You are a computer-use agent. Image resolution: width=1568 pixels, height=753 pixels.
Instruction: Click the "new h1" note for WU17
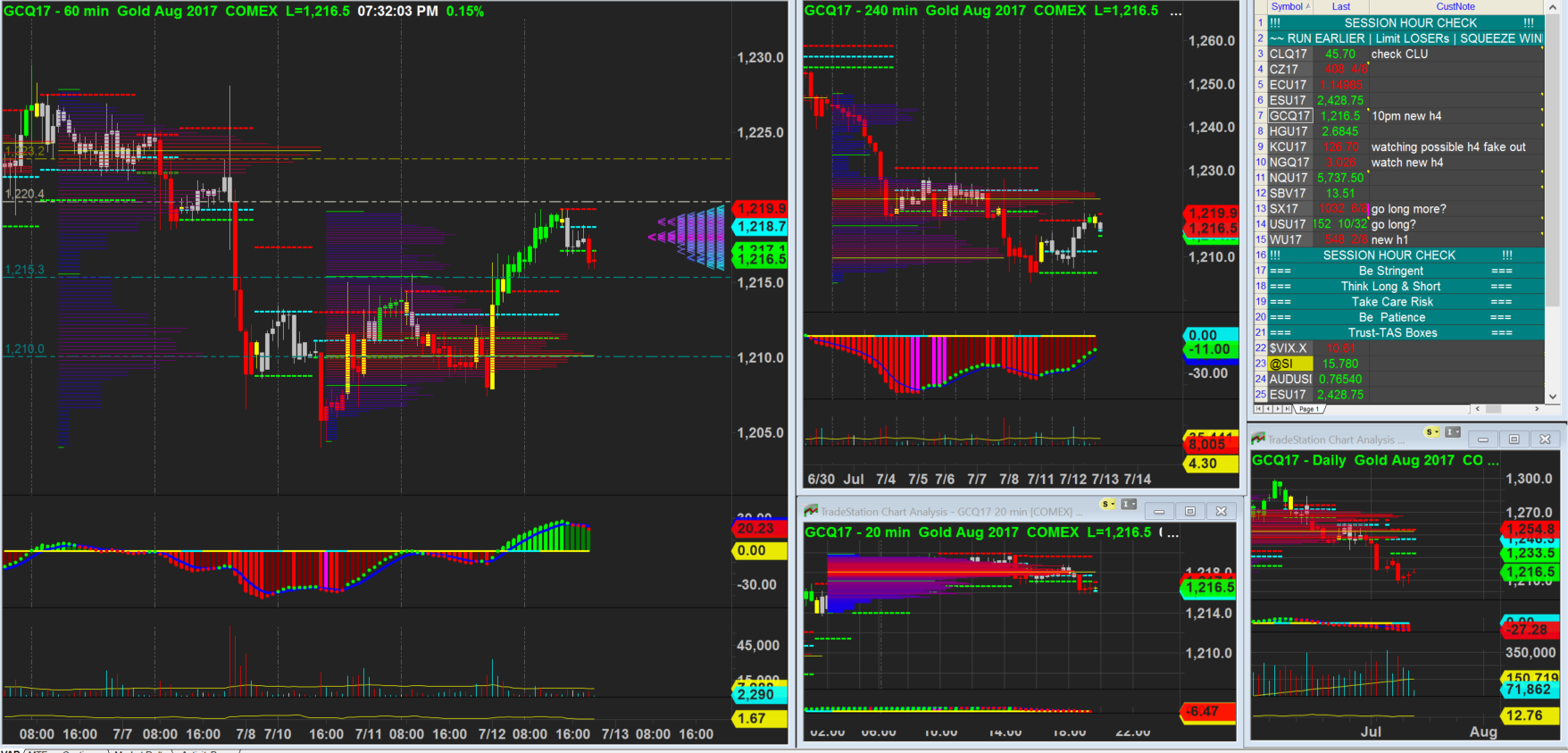[1389, 240]
